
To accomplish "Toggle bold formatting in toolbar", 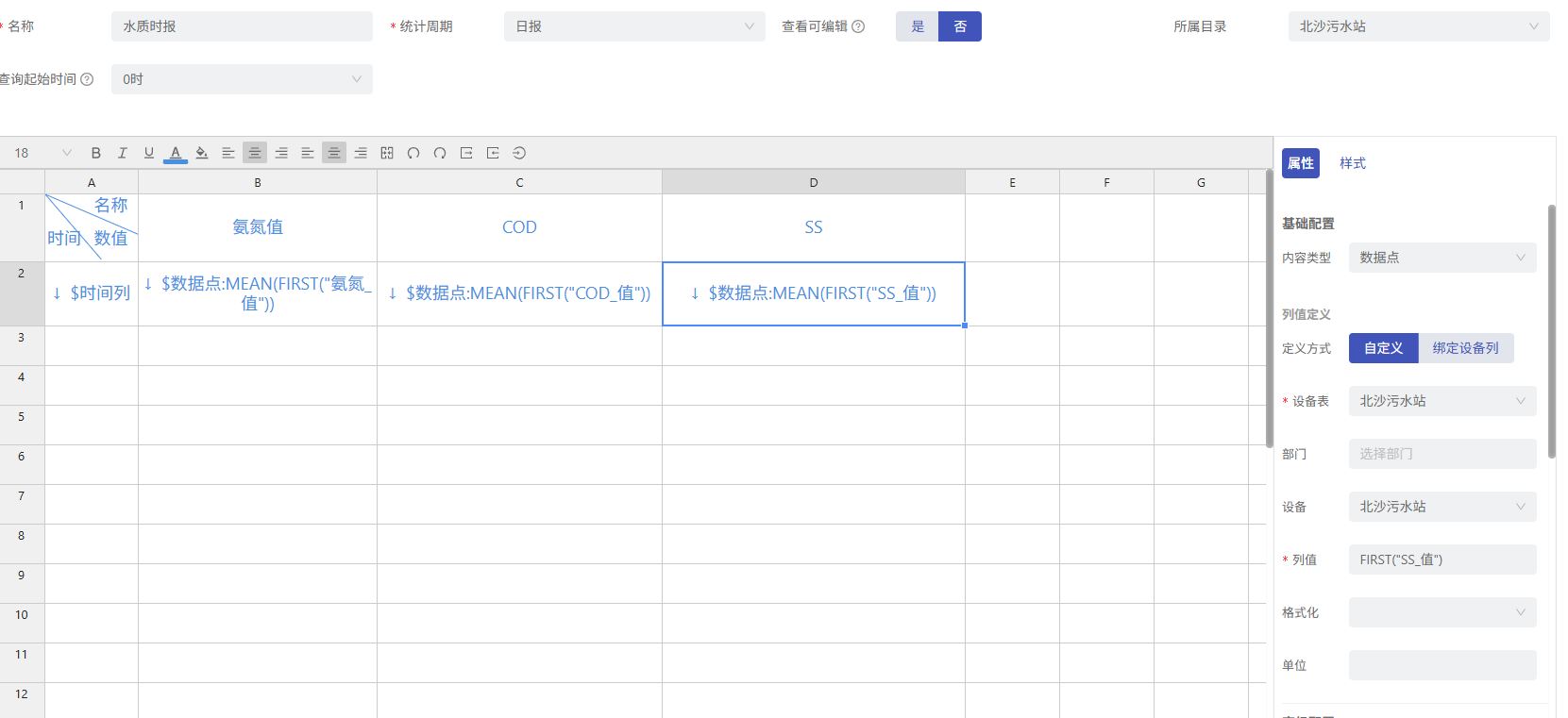I will [95, 153].
